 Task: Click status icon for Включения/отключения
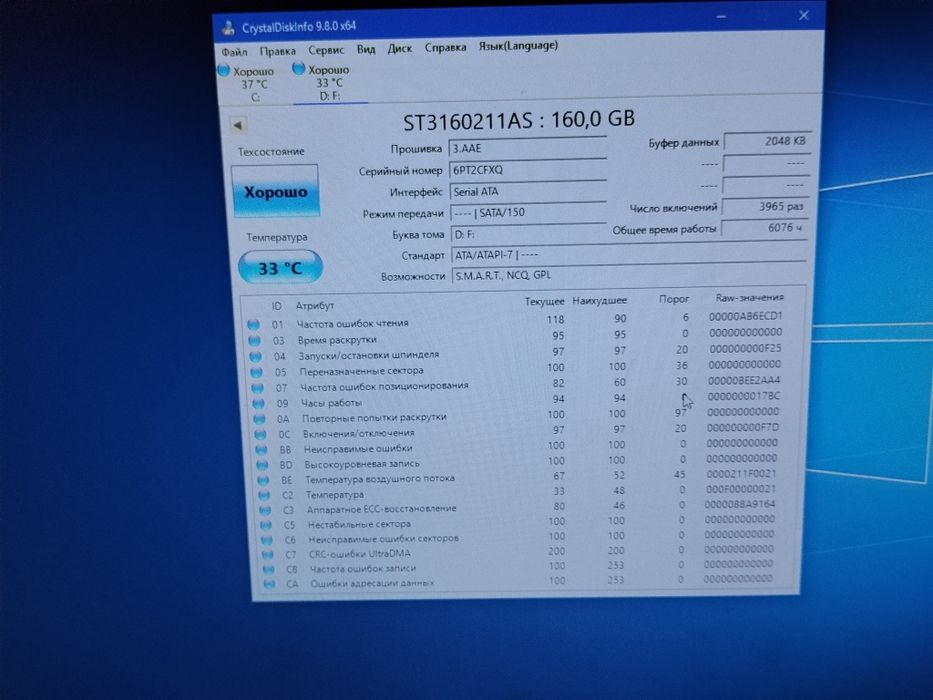[x=261, y=435]
